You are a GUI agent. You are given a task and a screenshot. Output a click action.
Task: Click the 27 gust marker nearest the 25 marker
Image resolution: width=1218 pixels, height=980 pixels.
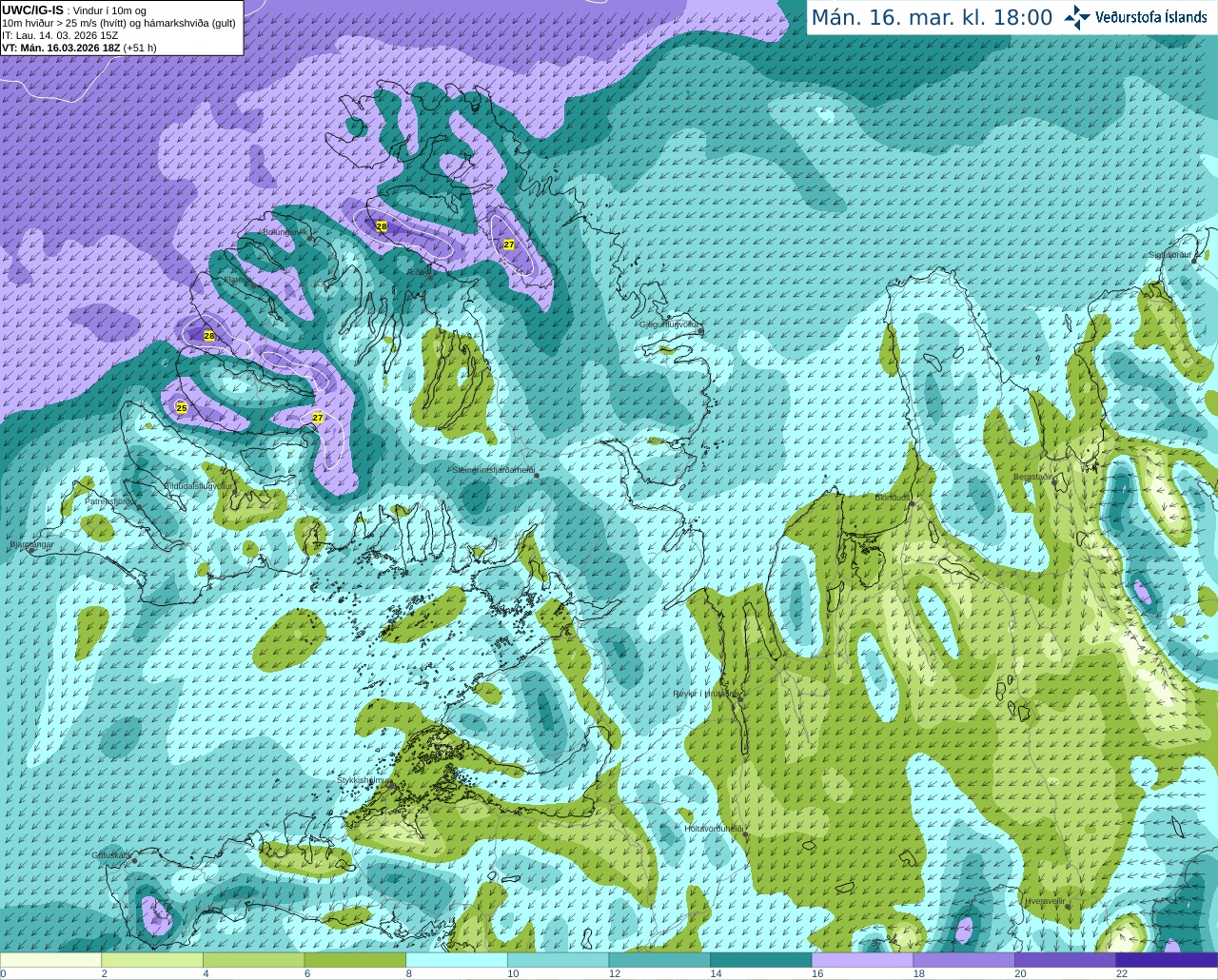click(x=318, y=418)
